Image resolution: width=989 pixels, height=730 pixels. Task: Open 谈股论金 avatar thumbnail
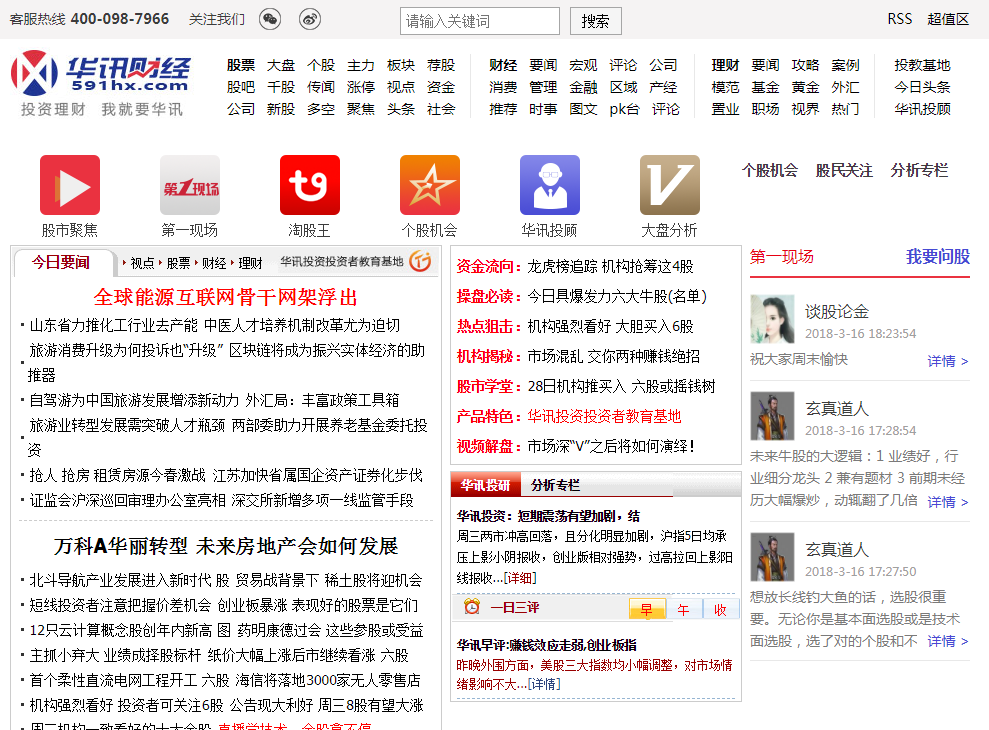pyautogui.click(x=772, y=319)
